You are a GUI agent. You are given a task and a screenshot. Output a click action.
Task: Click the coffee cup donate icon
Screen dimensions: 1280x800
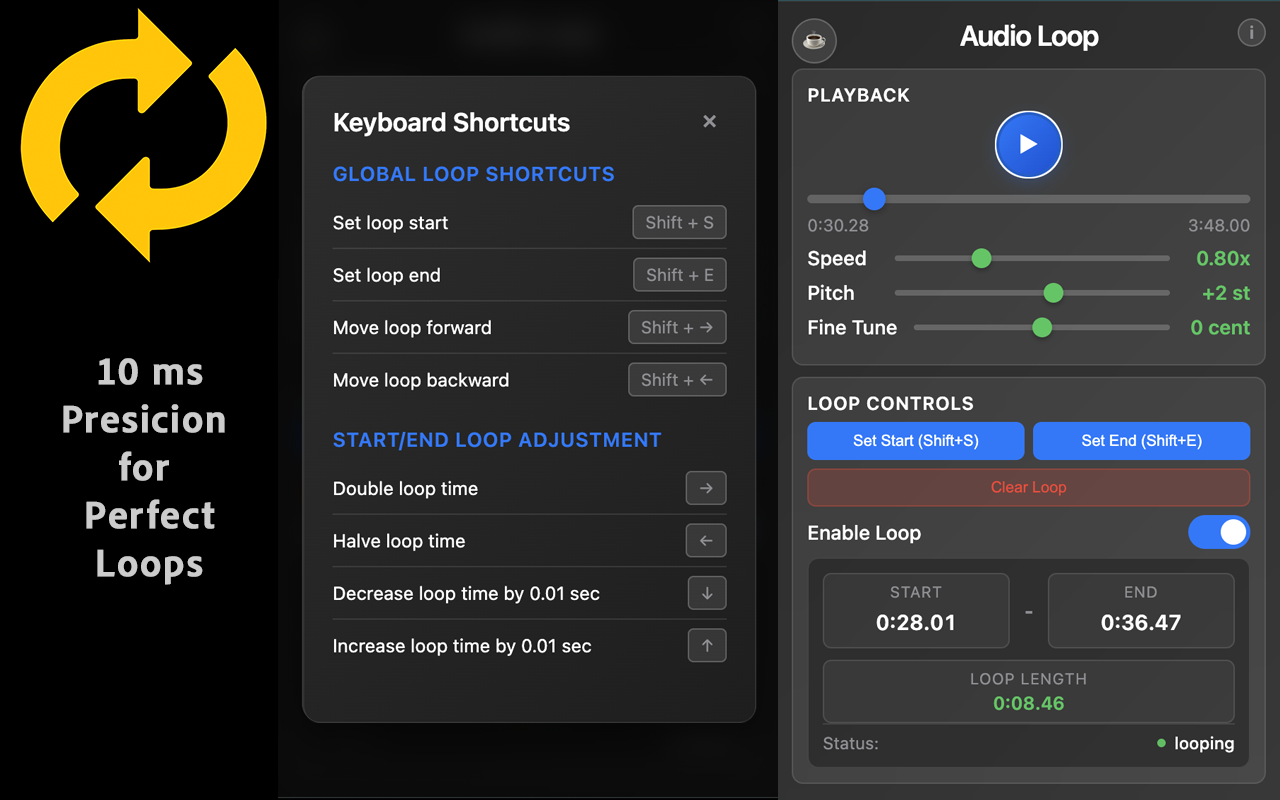(x=814, y=41)
